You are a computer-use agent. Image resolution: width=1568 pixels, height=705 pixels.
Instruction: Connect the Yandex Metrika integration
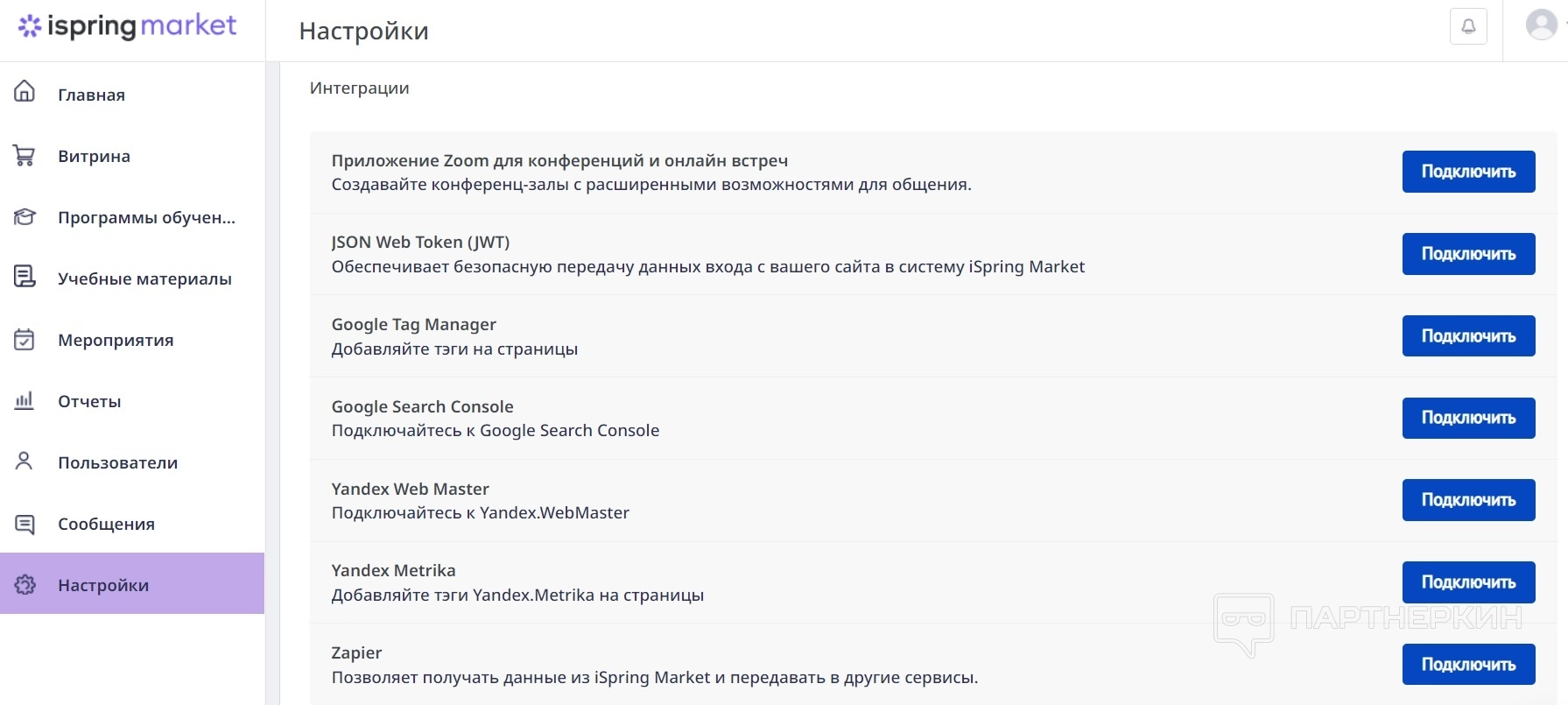1468,582
